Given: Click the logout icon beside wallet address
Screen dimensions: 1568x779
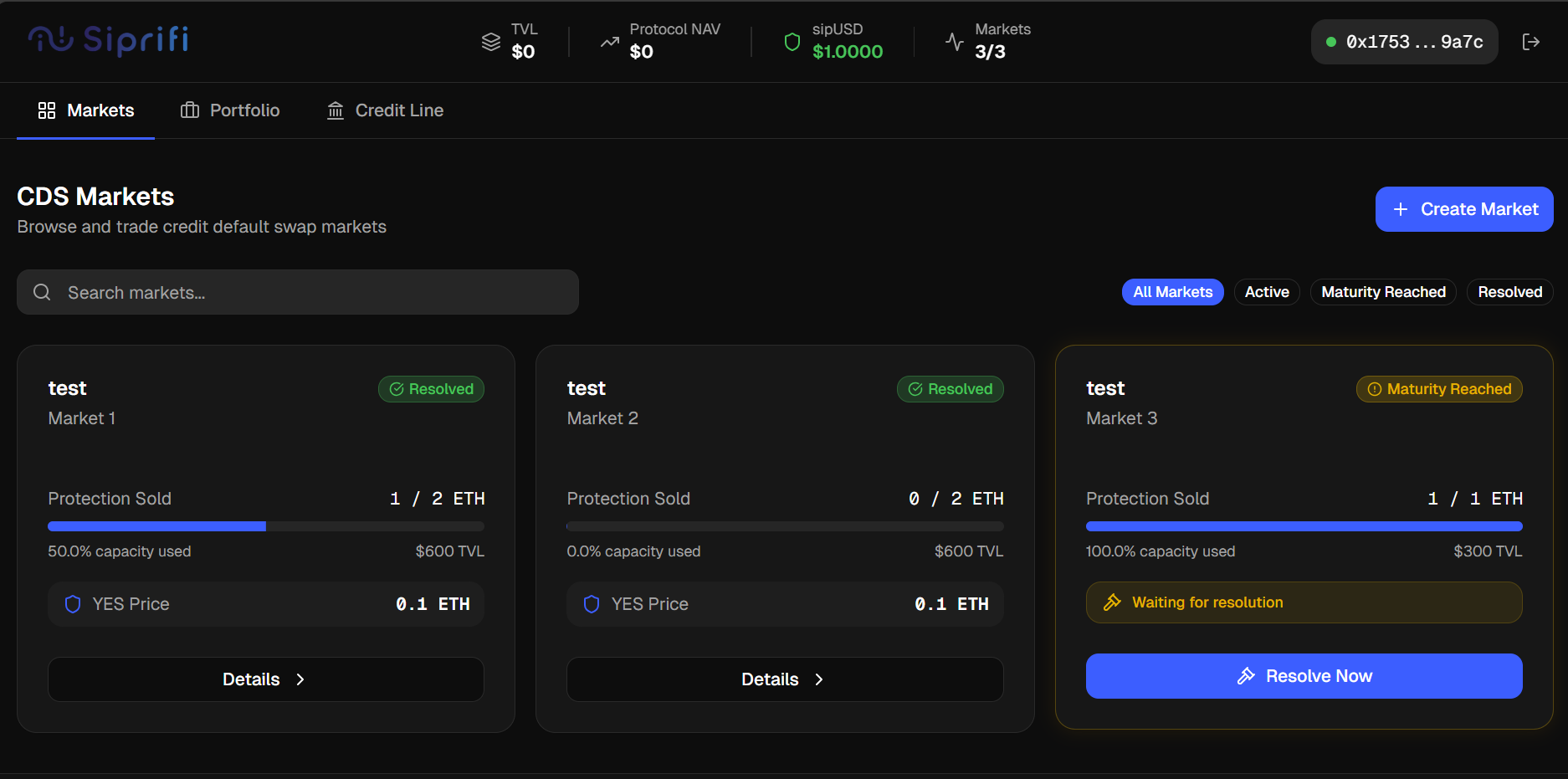Looking at the screenshot, I should click(1530, 42).
